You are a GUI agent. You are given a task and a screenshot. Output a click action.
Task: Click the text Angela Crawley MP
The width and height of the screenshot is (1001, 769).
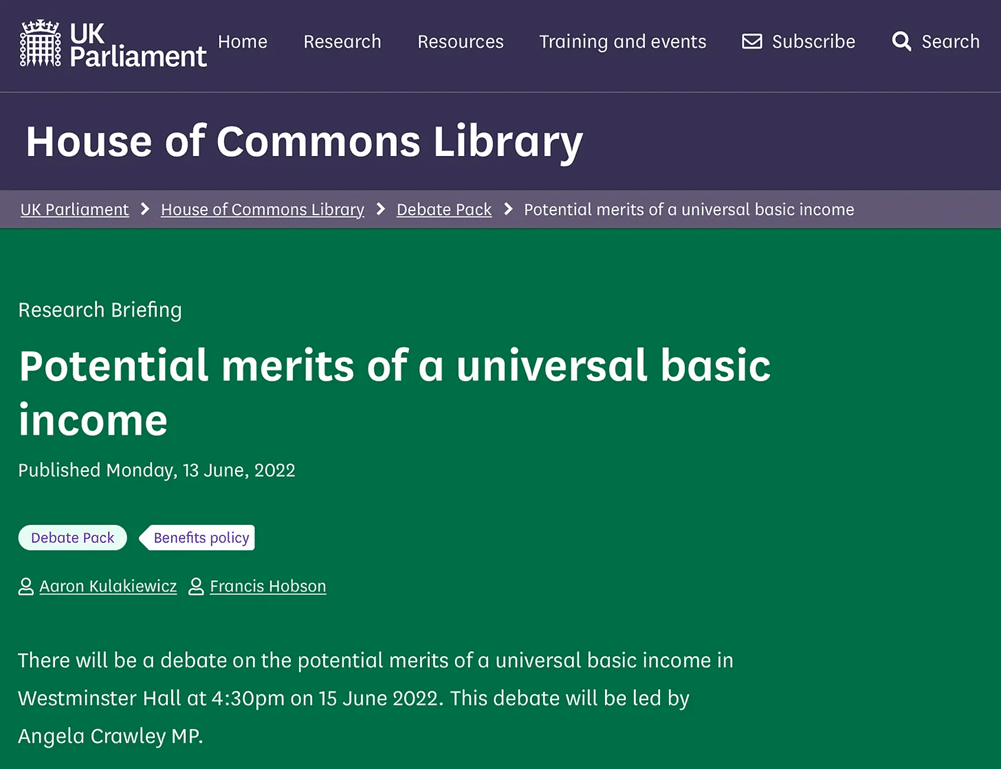coord(110,736)
